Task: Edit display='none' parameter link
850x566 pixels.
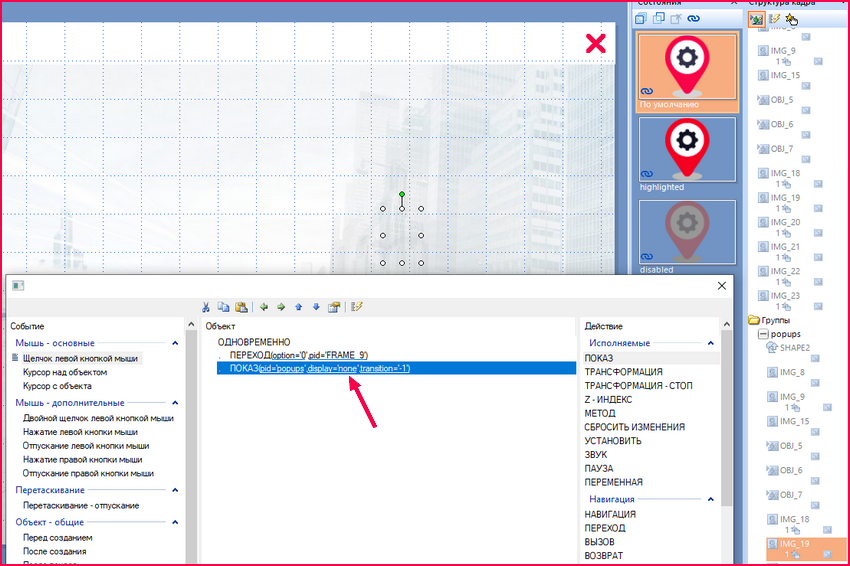Action: [x=333, y=369]
